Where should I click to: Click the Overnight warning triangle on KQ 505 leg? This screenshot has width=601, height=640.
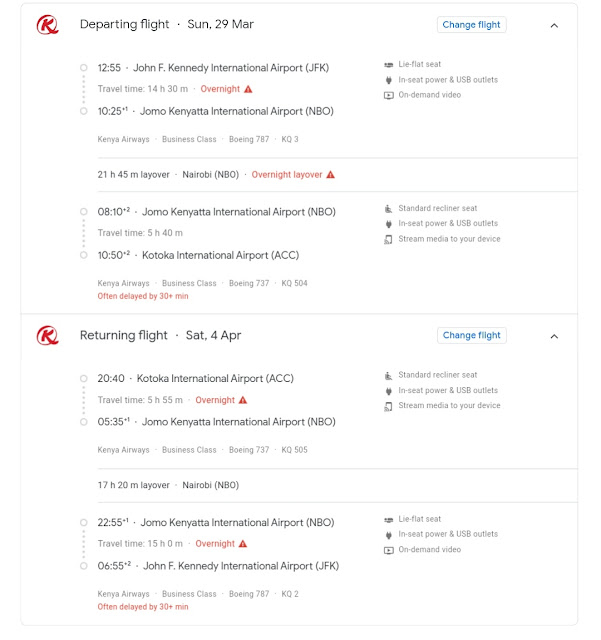[x=243, y=400]
